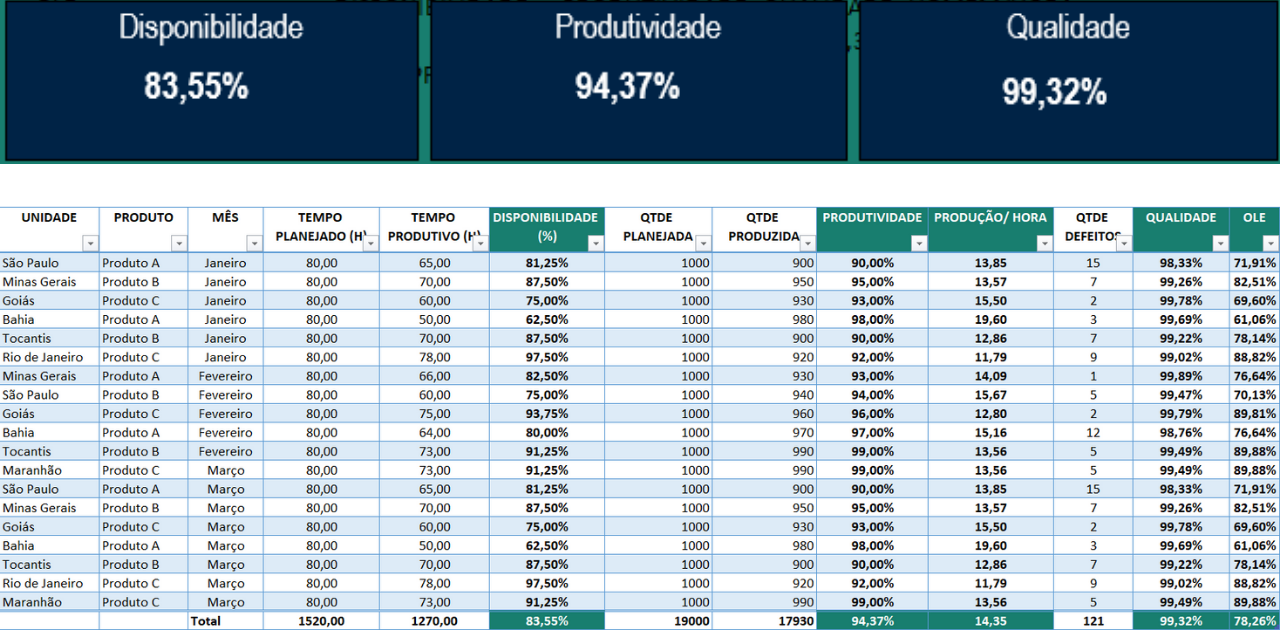Open the QTDE PLANEJADA filter dropdown
1280x630 pixels.
[x=703, y=243]
